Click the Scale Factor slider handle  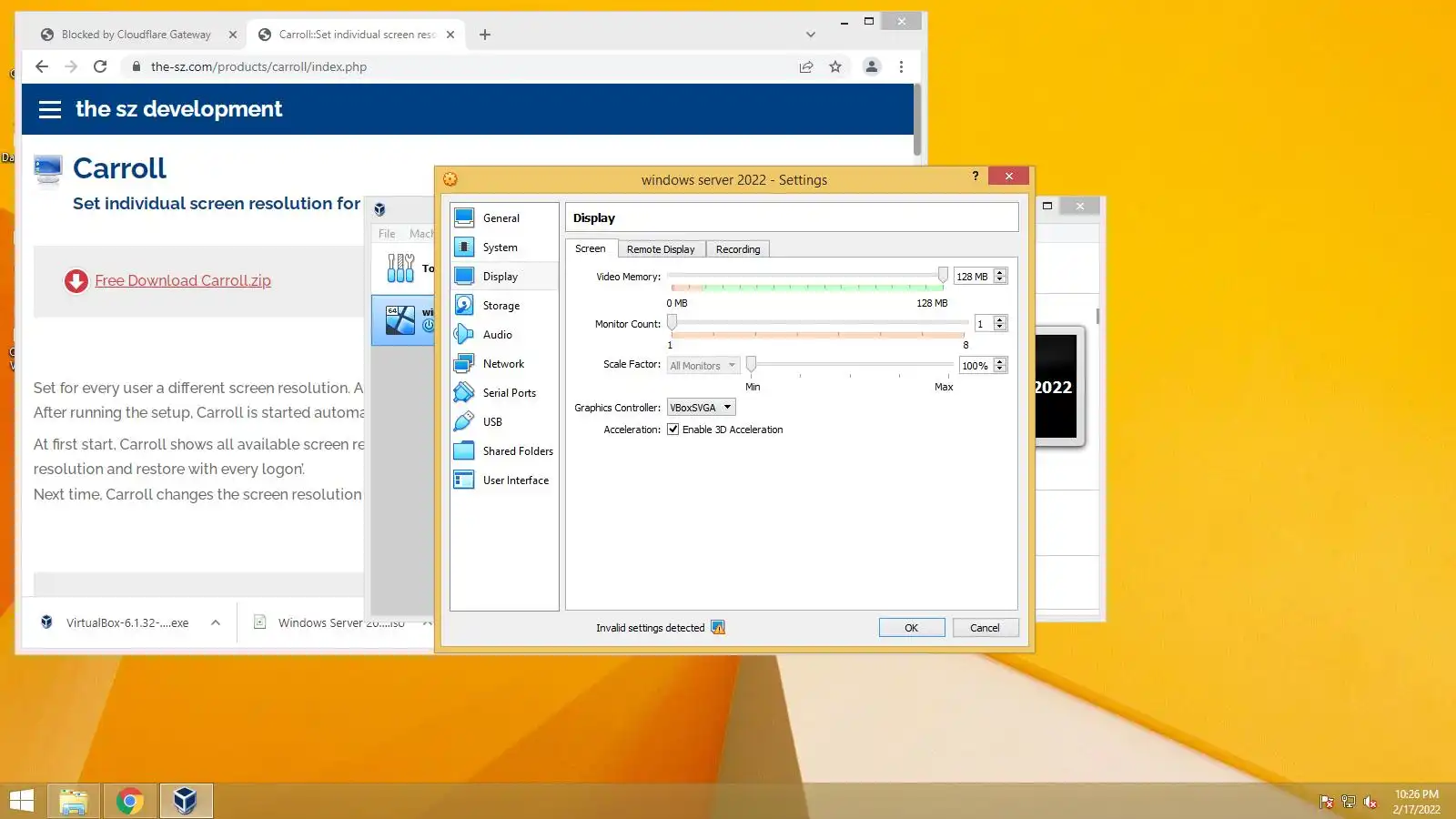[x=751, y=365]
